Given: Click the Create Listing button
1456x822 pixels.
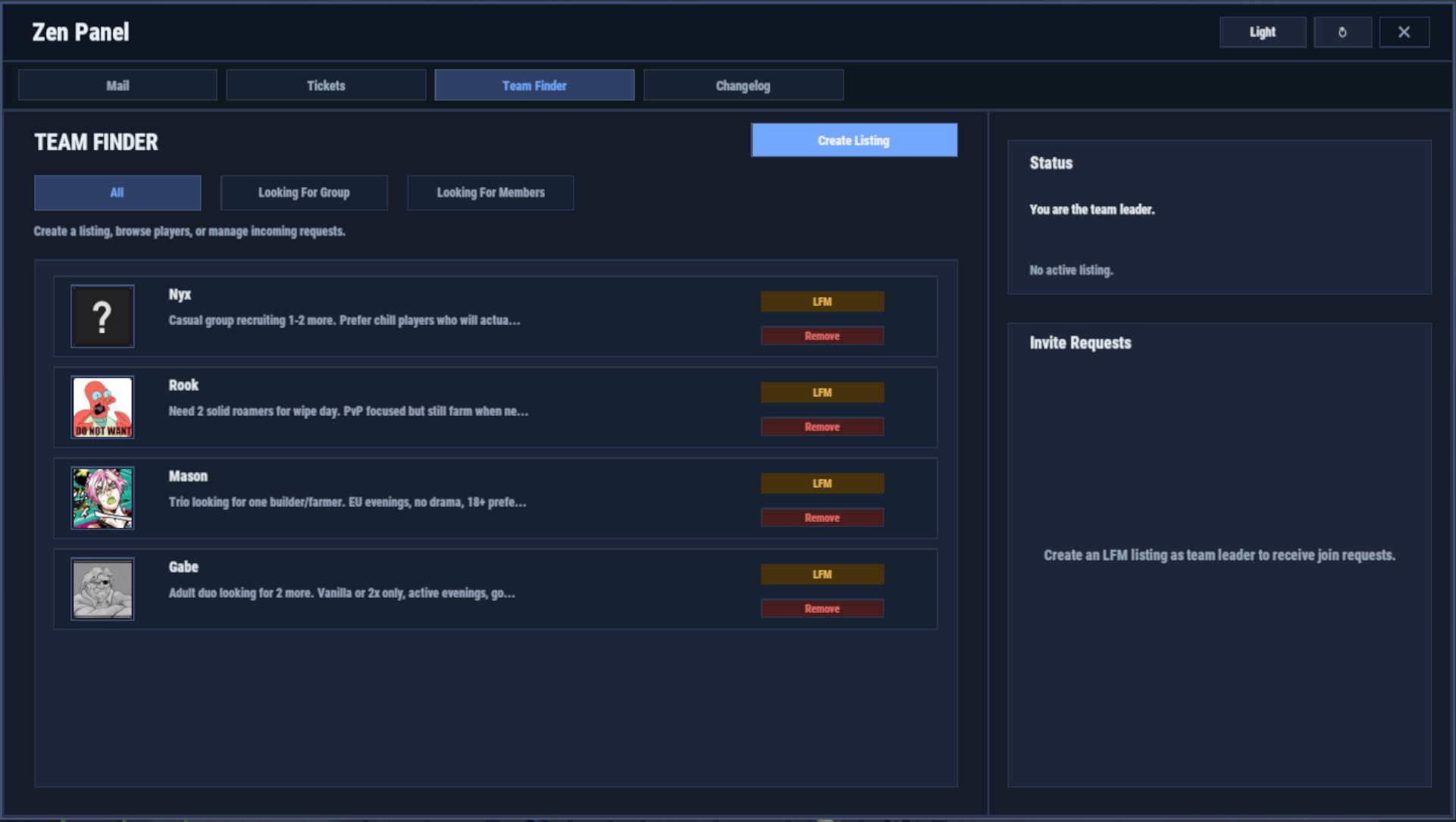Looking at the screenshot, I should [x=853, y=140].
